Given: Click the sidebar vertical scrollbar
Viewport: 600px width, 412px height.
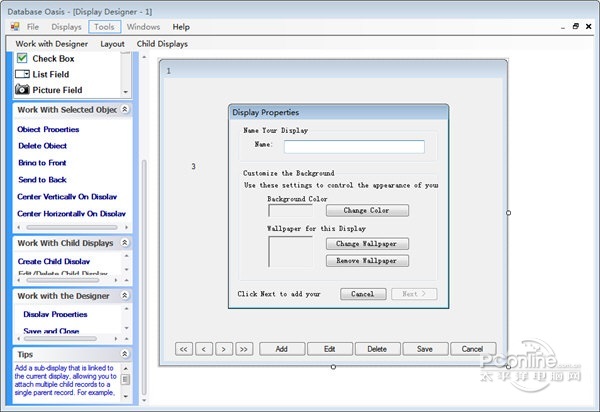Looking at the screenshot, I should [144, 278].
